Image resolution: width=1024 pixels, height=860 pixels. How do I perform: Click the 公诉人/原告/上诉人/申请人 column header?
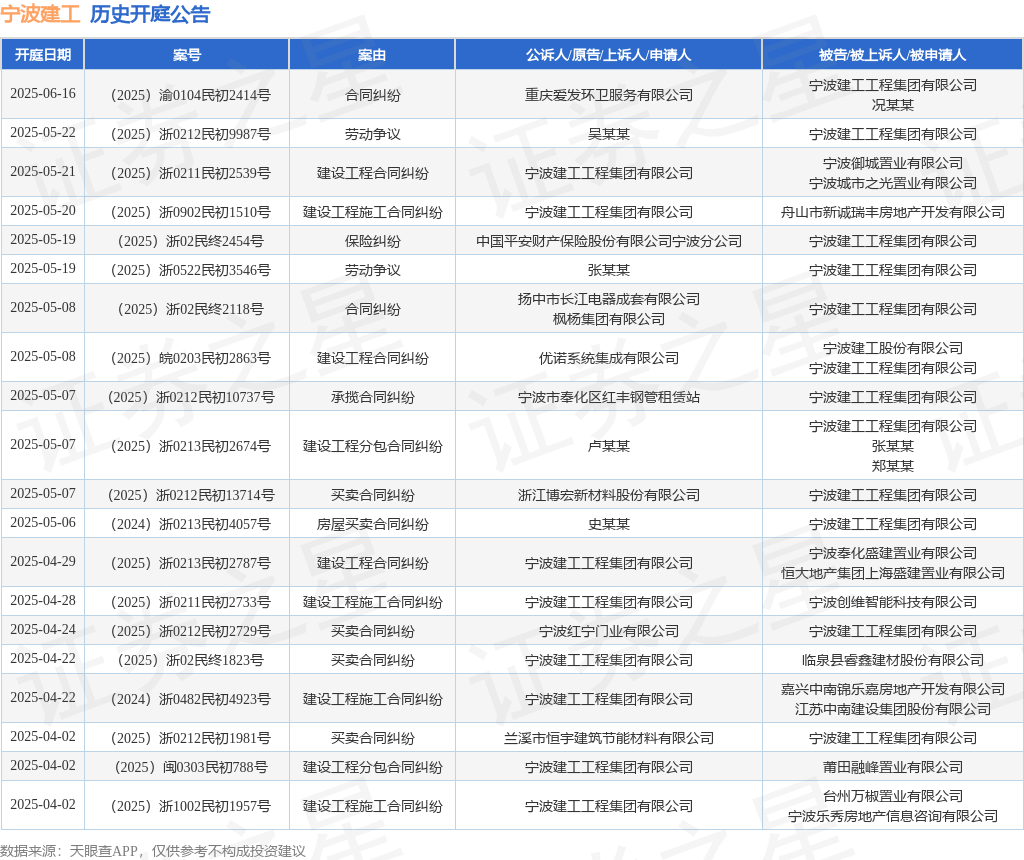(x=609, y=55)
